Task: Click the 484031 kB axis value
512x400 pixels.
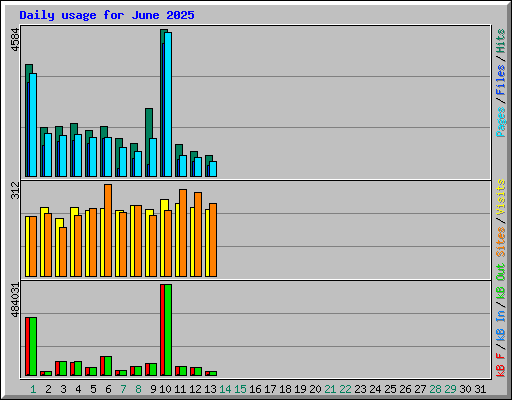Action: (x=15, y=300)
